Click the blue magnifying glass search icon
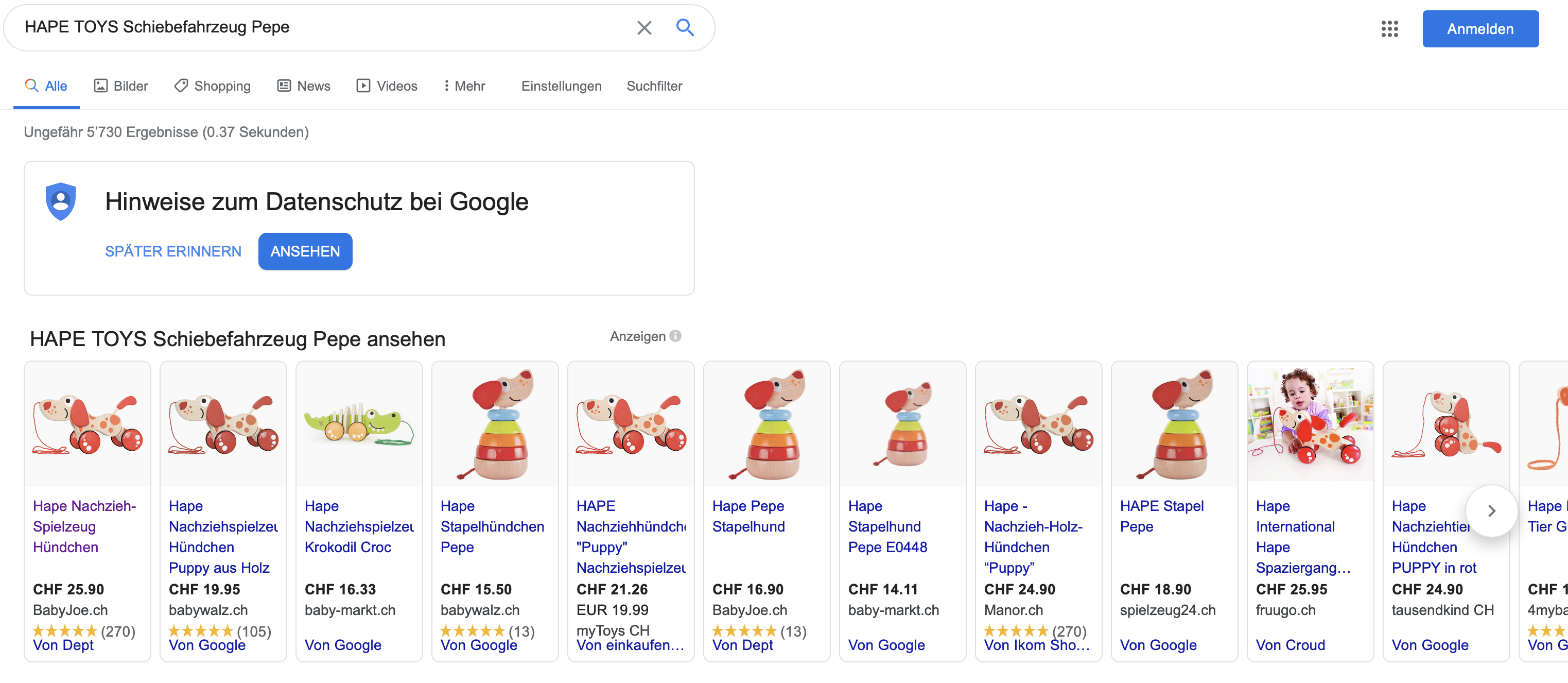Screen dimensions: 1568x683 [x=685, y=27]
